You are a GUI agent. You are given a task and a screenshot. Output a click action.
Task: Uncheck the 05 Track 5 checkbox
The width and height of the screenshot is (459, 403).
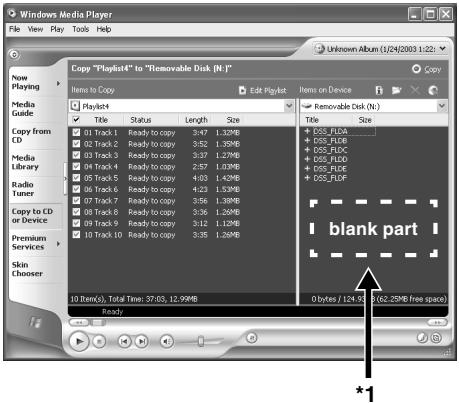click(76, 178)
